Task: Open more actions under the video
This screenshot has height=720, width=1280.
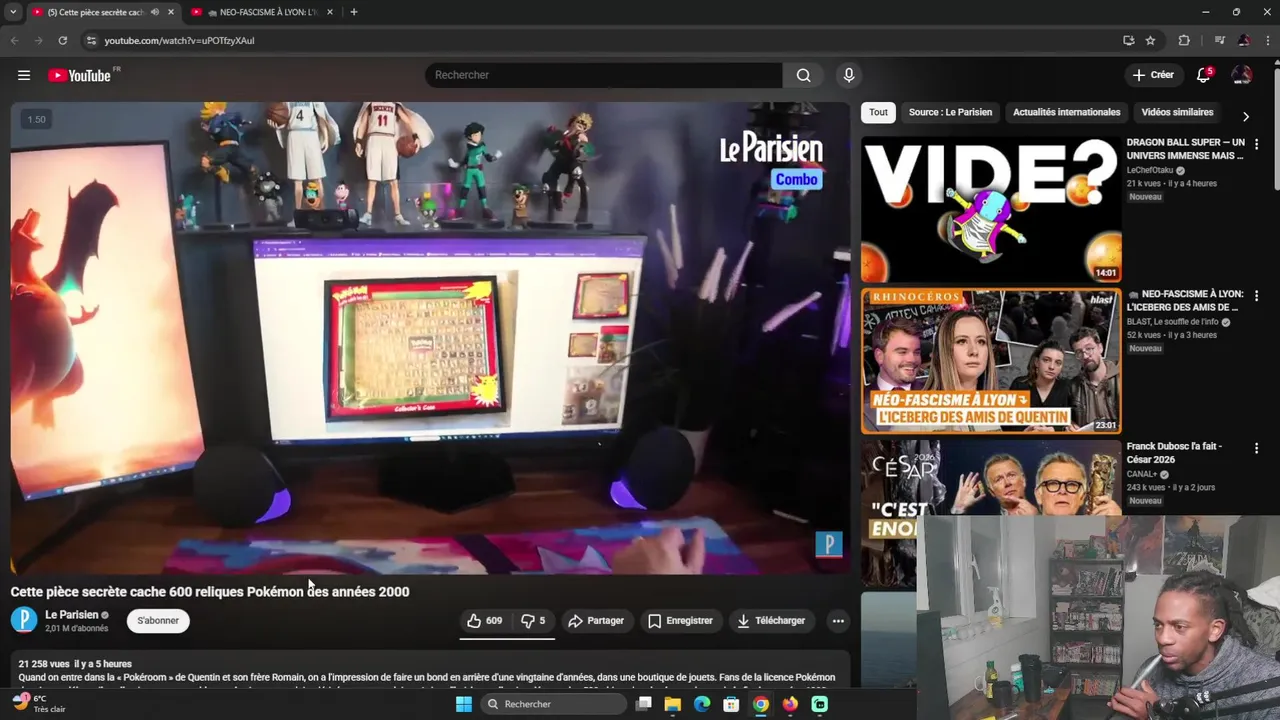Action: click(838, 621)
